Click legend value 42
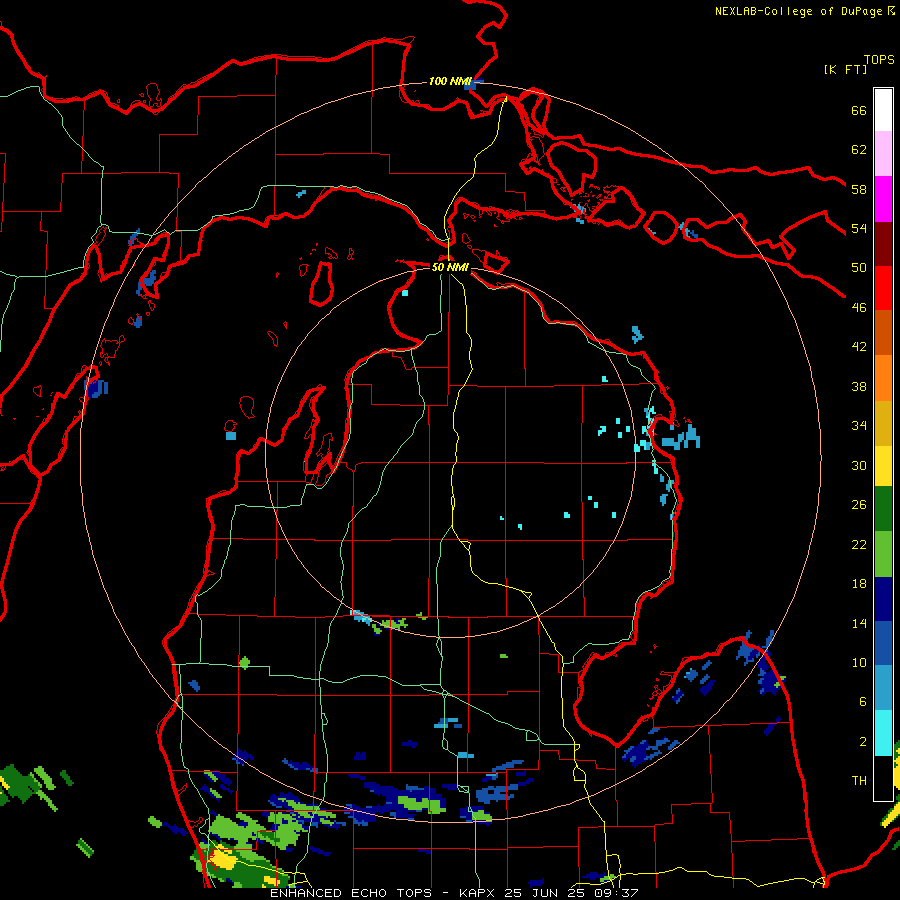Image resolution: width=900 pixels, height=900 pixels. click(x=859, y=347)
